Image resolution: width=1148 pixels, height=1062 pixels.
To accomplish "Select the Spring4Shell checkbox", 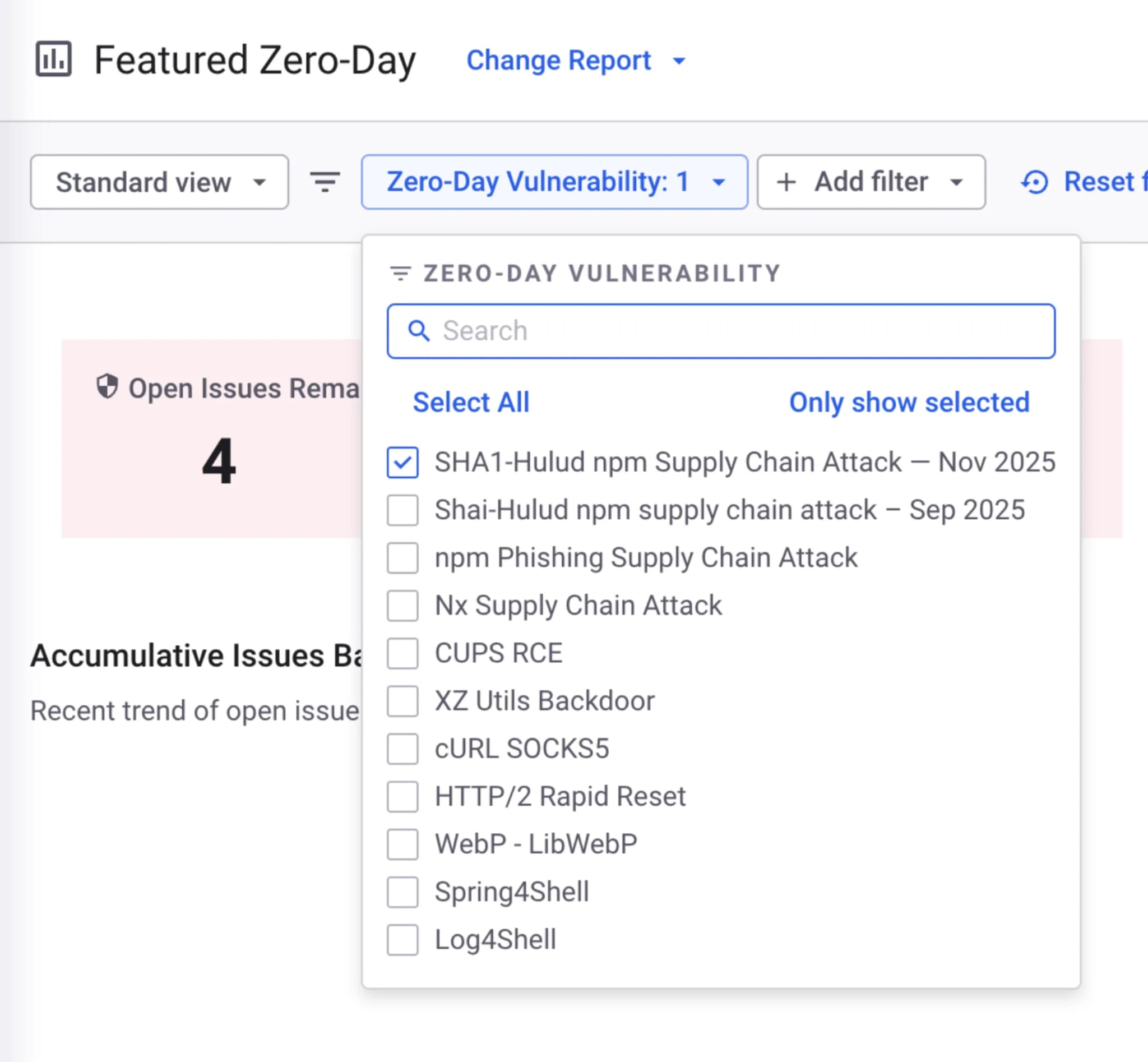I will point(403,892).
